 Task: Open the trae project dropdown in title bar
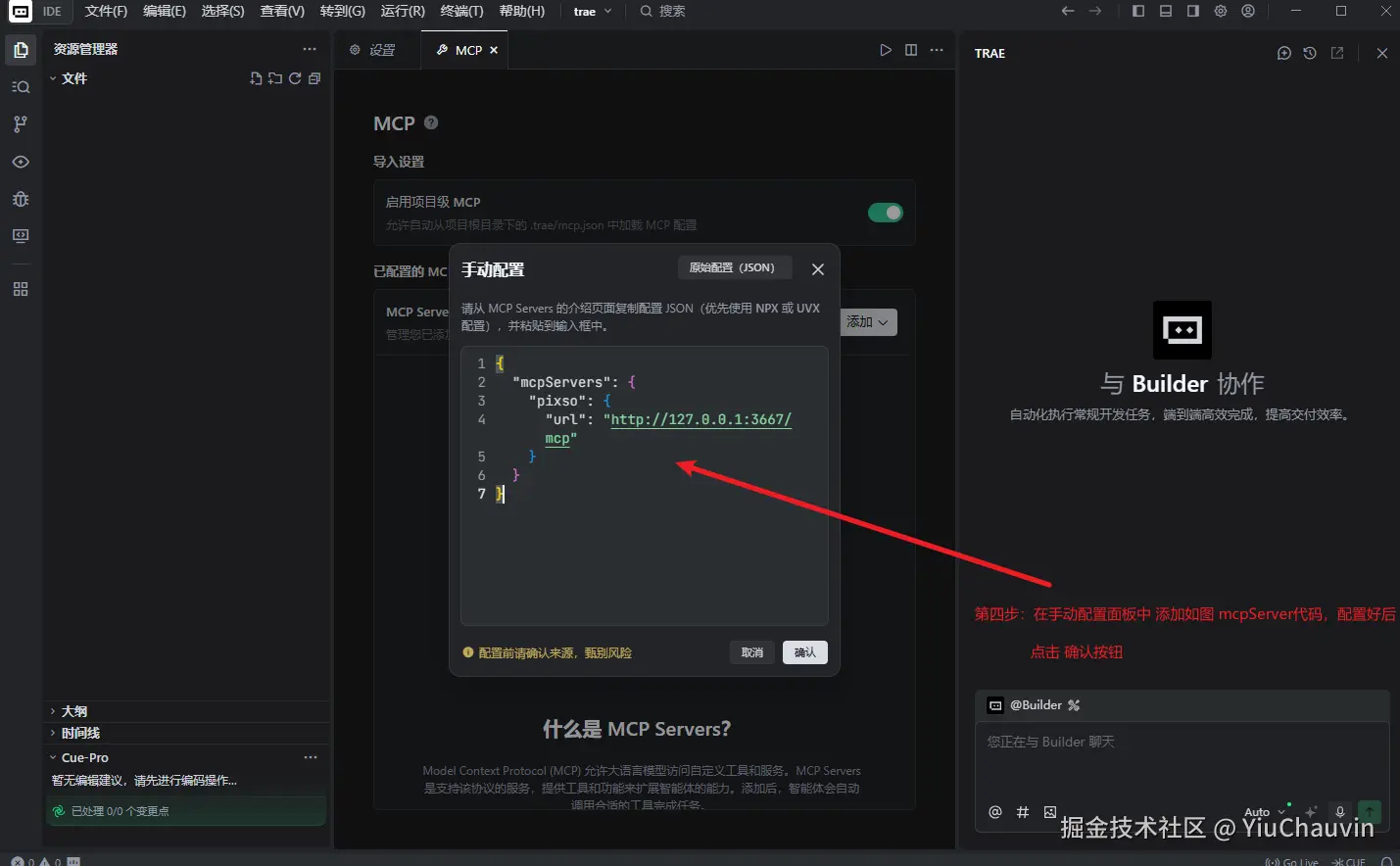tap(593, 11)
